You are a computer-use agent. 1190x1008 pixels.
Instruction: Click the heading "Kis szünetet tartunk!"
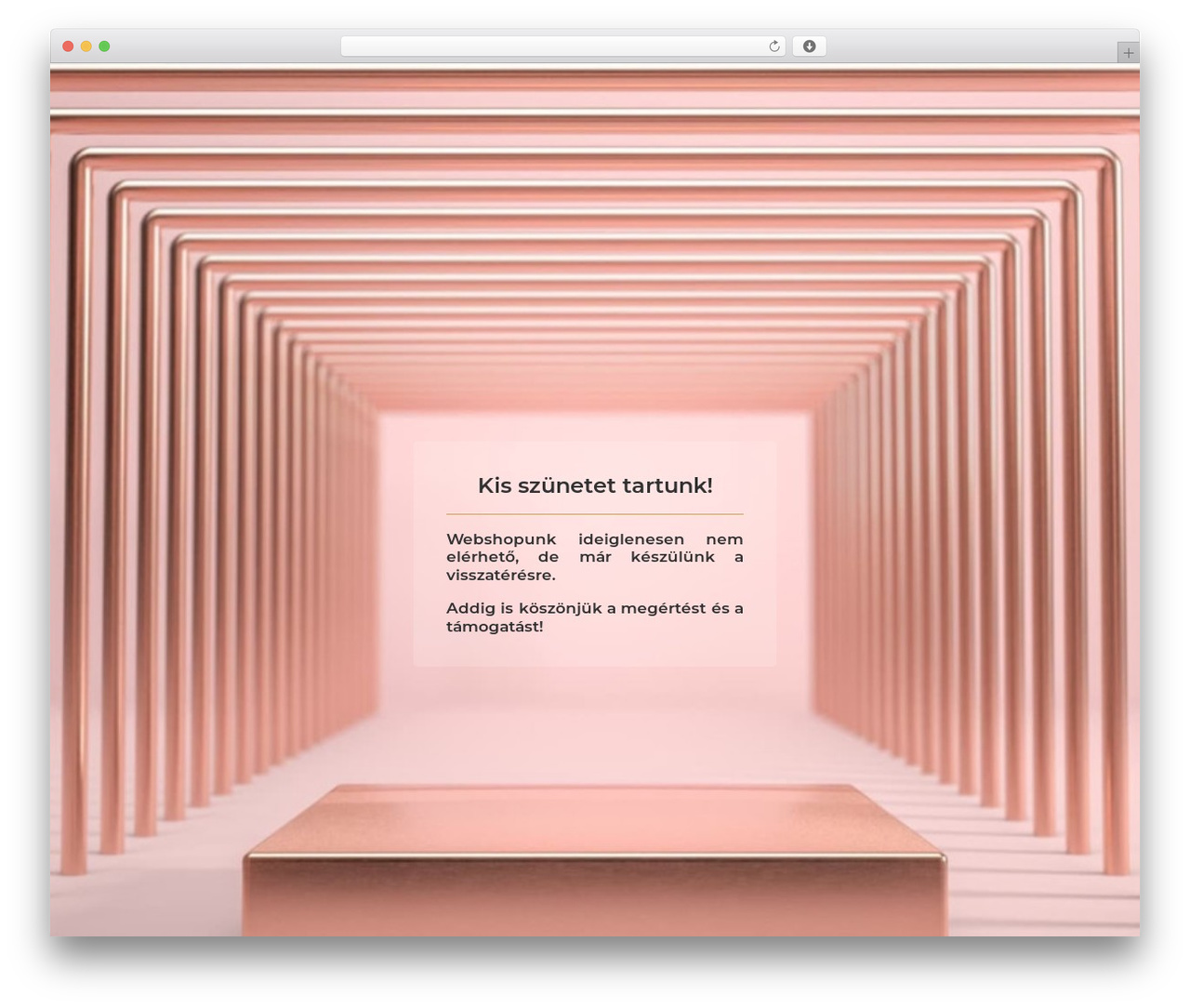(595, 485)
